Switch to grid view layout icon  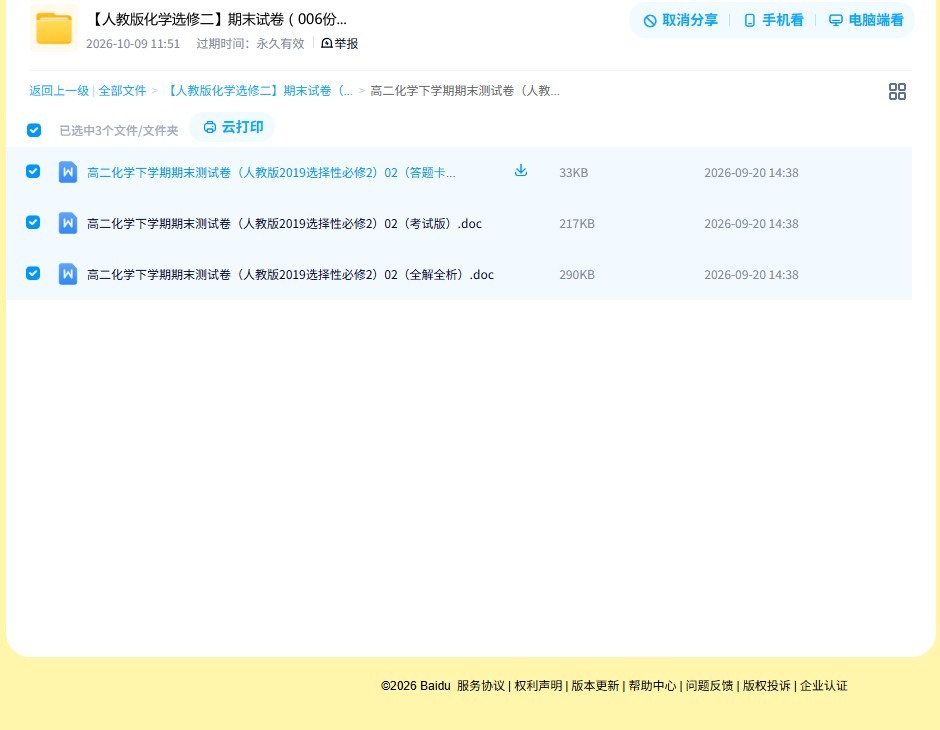pyautogui.click(x=897, y=91)
